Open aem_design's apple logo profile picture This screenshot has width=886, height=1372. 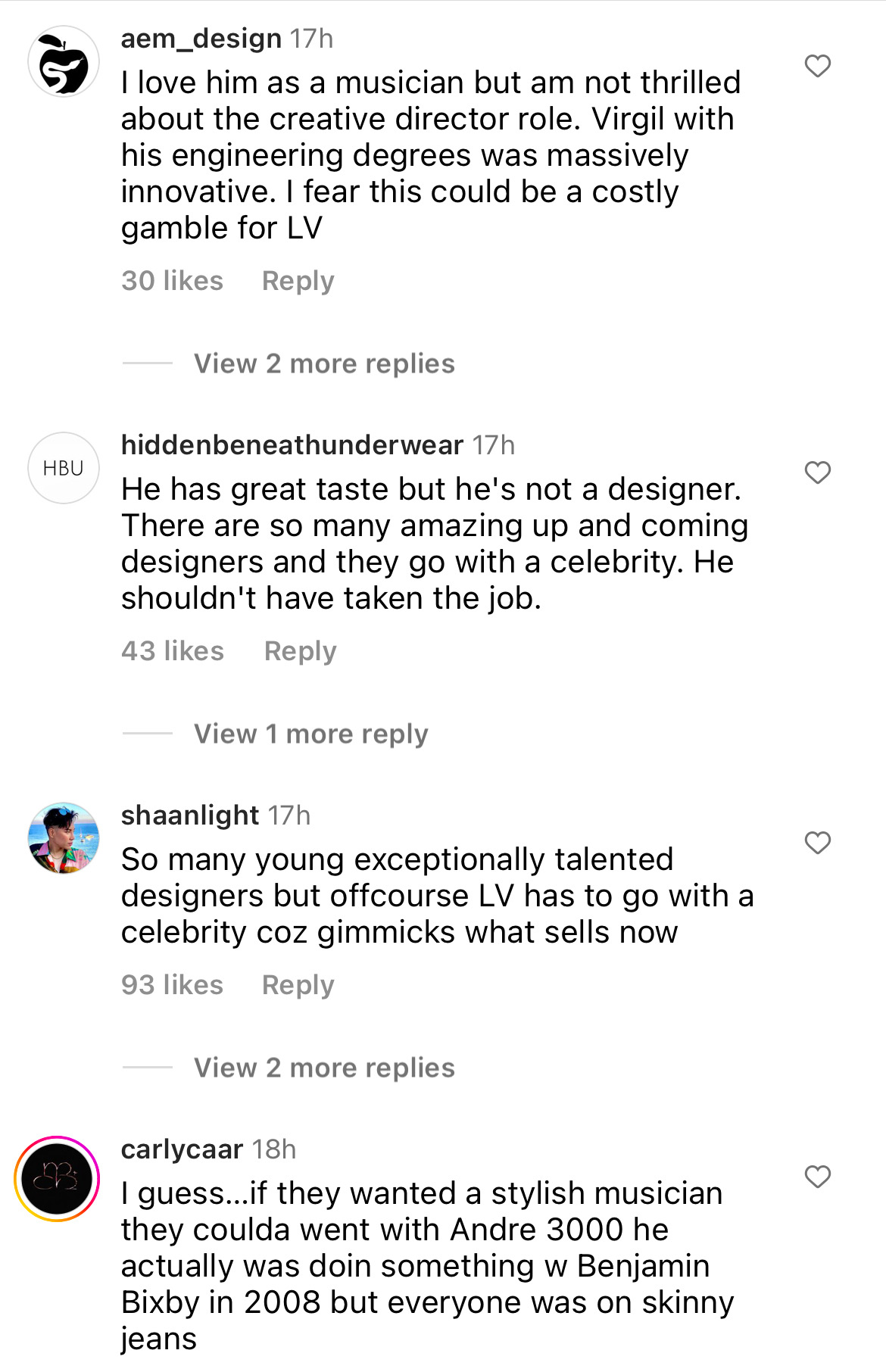click(64, 62)
